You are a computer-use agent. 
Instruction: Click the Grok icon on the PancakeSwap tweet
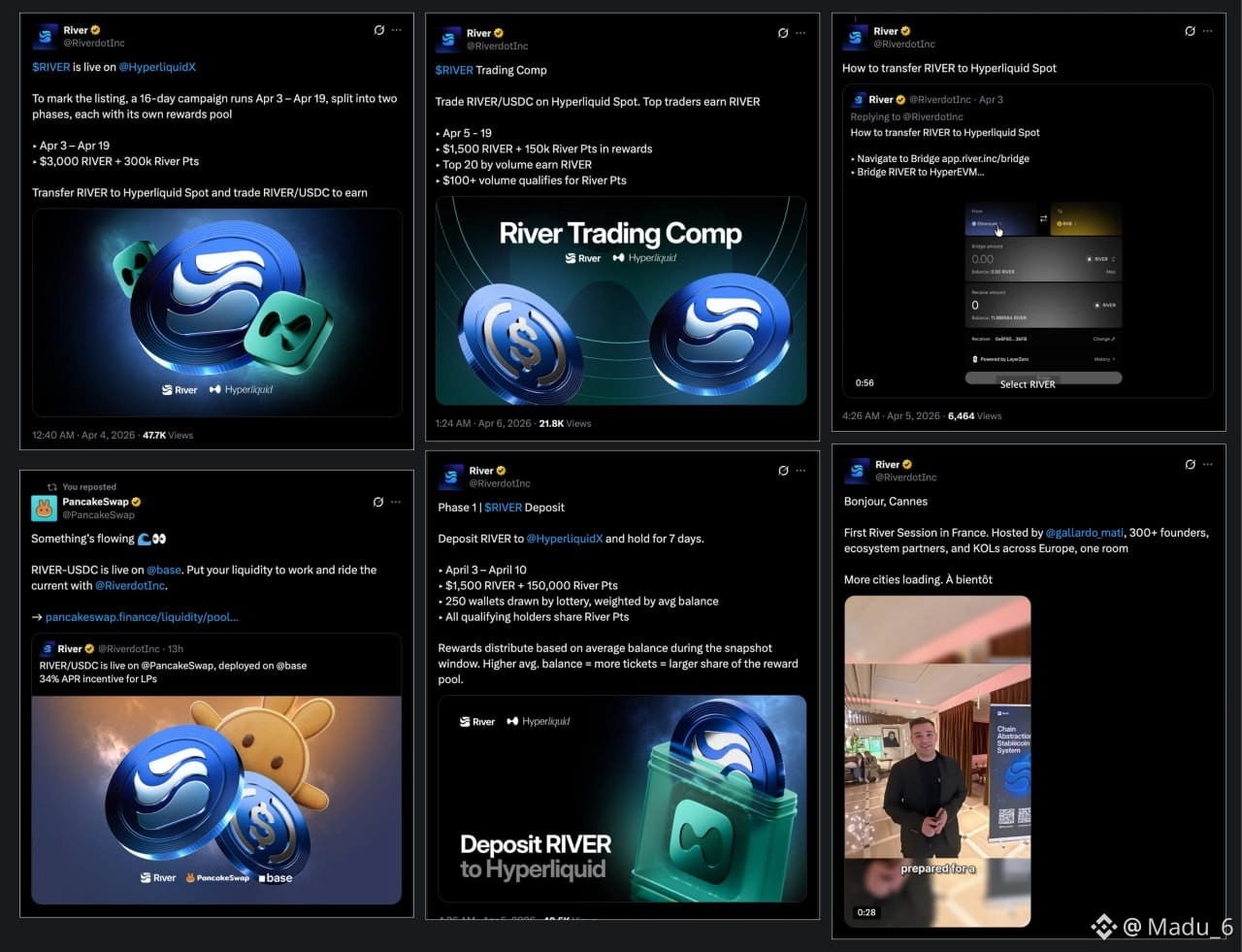pos(378,502)
